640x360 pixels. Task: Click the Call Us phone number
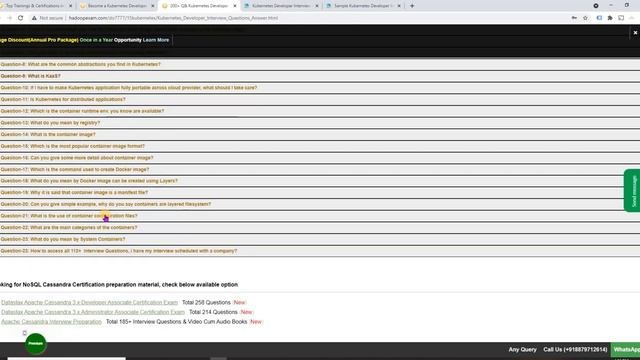coord(575,350)
